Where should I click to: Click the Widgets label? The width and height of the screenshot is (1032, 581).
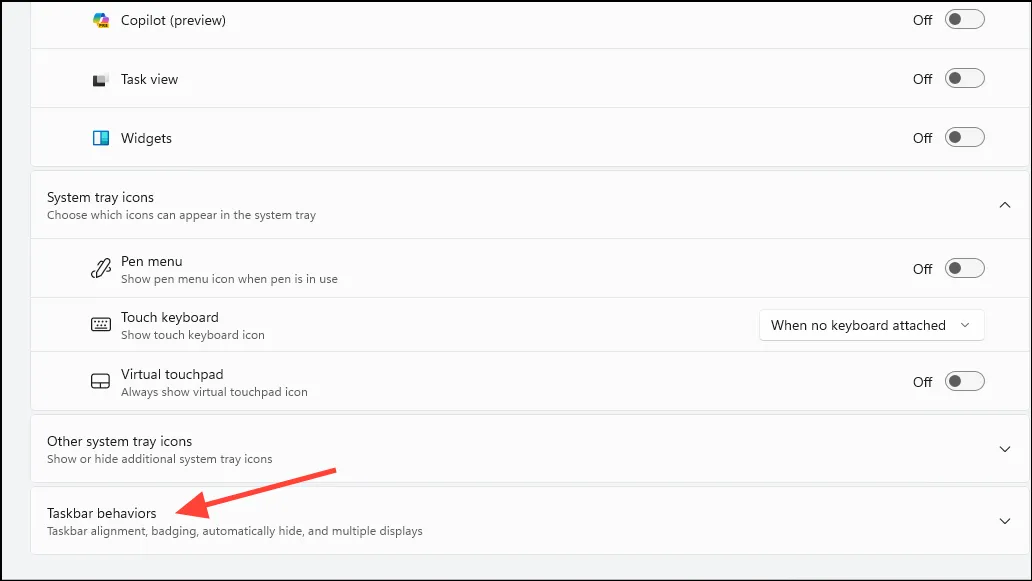pyautogui.click(x=146, y=138)
